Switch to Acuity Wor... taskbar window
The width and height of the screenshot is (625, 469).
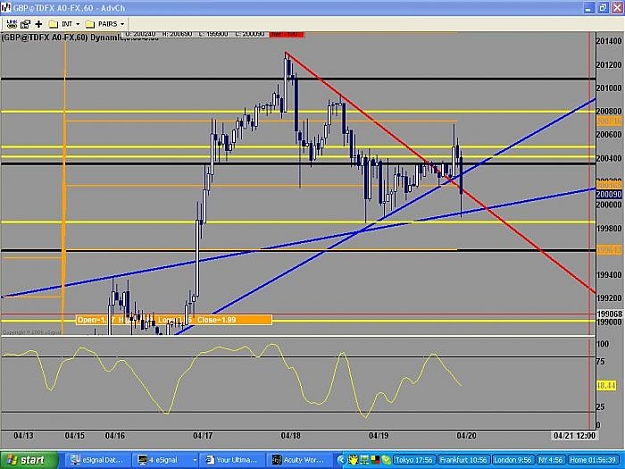point(300,460)
